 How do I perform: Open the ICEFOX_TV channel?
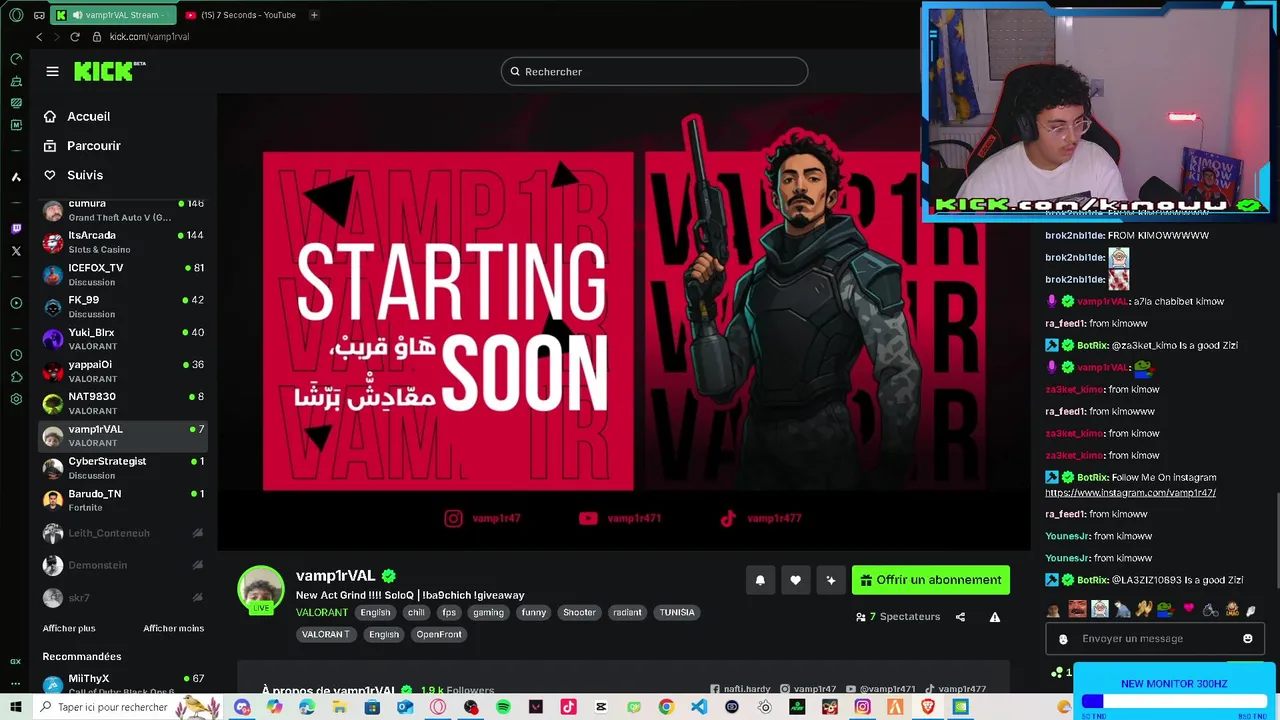coord(123,274)
